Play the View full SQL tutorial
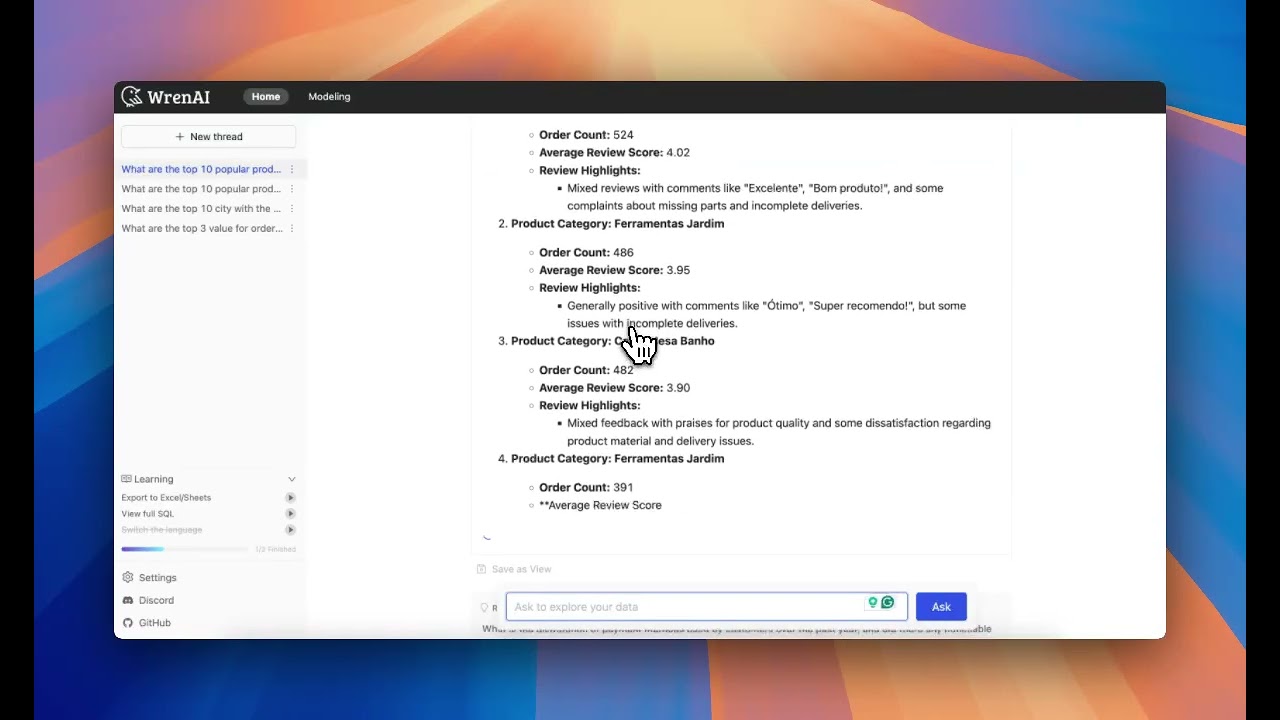The width and height of the screenshot is (1280, 720). (290, 514)
